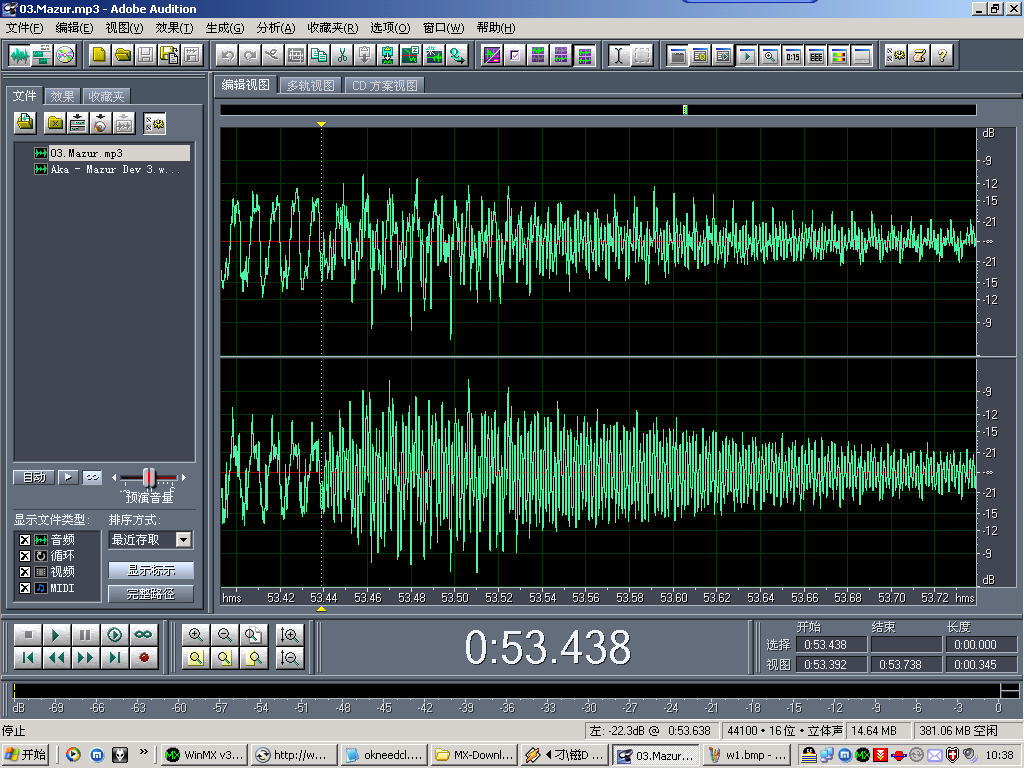Switch to the 效果 panel tab
Viewport: 1024px width, 768px height.
pos(63,97)
